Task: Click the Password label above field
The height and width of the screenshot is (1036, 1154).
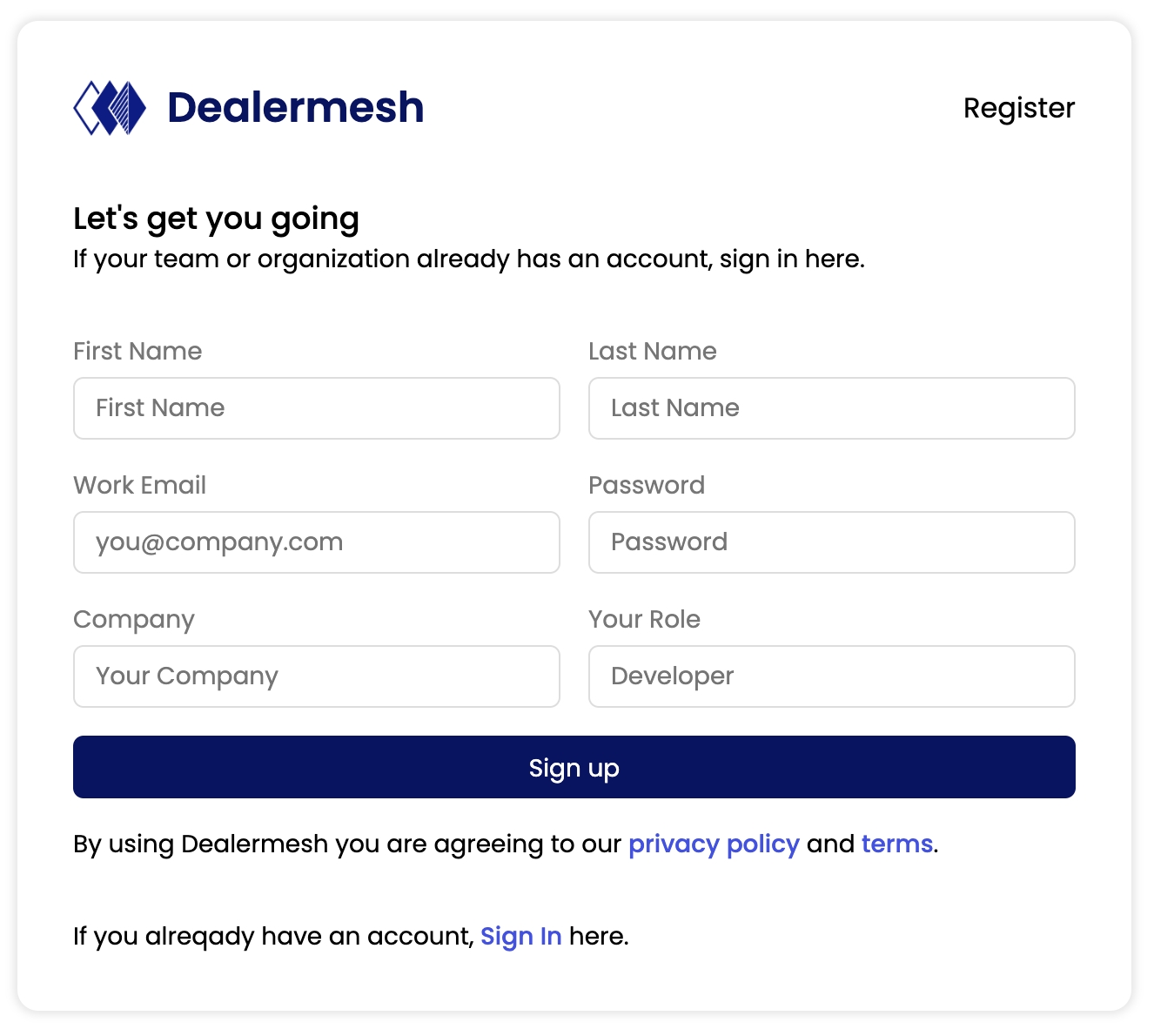Action: (x=647, y=485)
